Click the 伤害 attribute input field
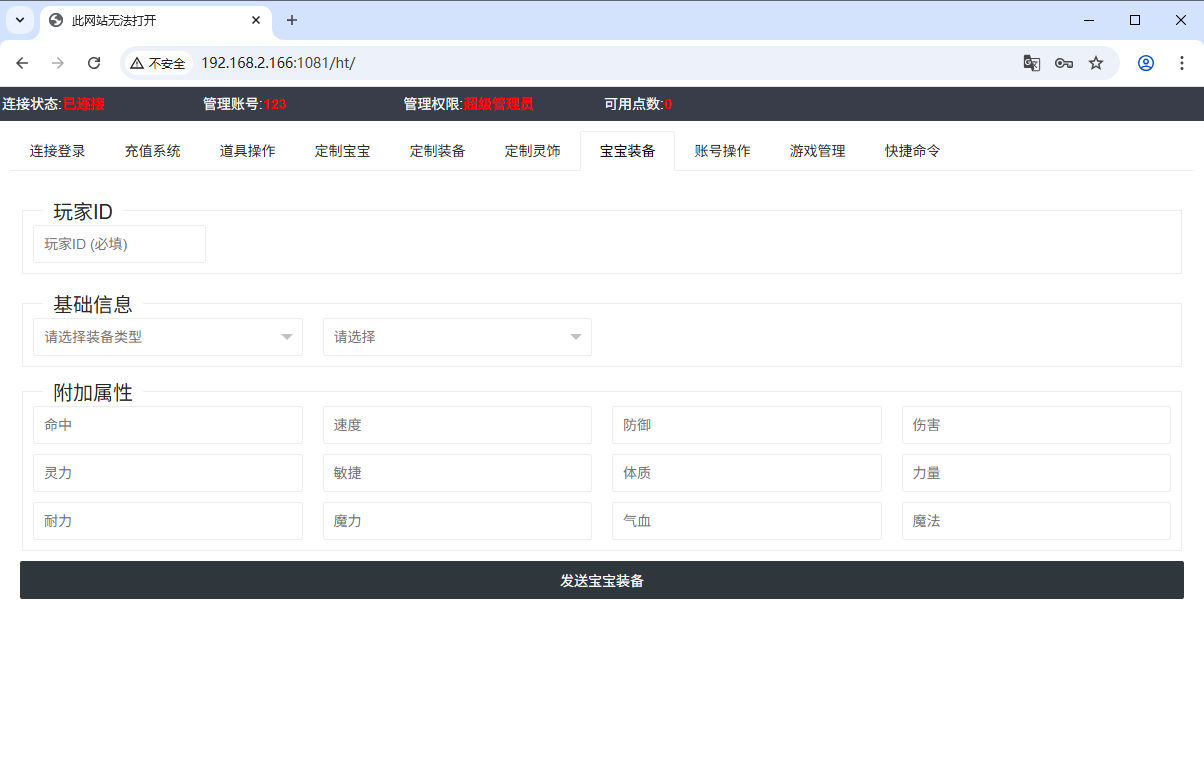The width and height of the screenshot is (1204, 766). click(x=1036, y=425)
